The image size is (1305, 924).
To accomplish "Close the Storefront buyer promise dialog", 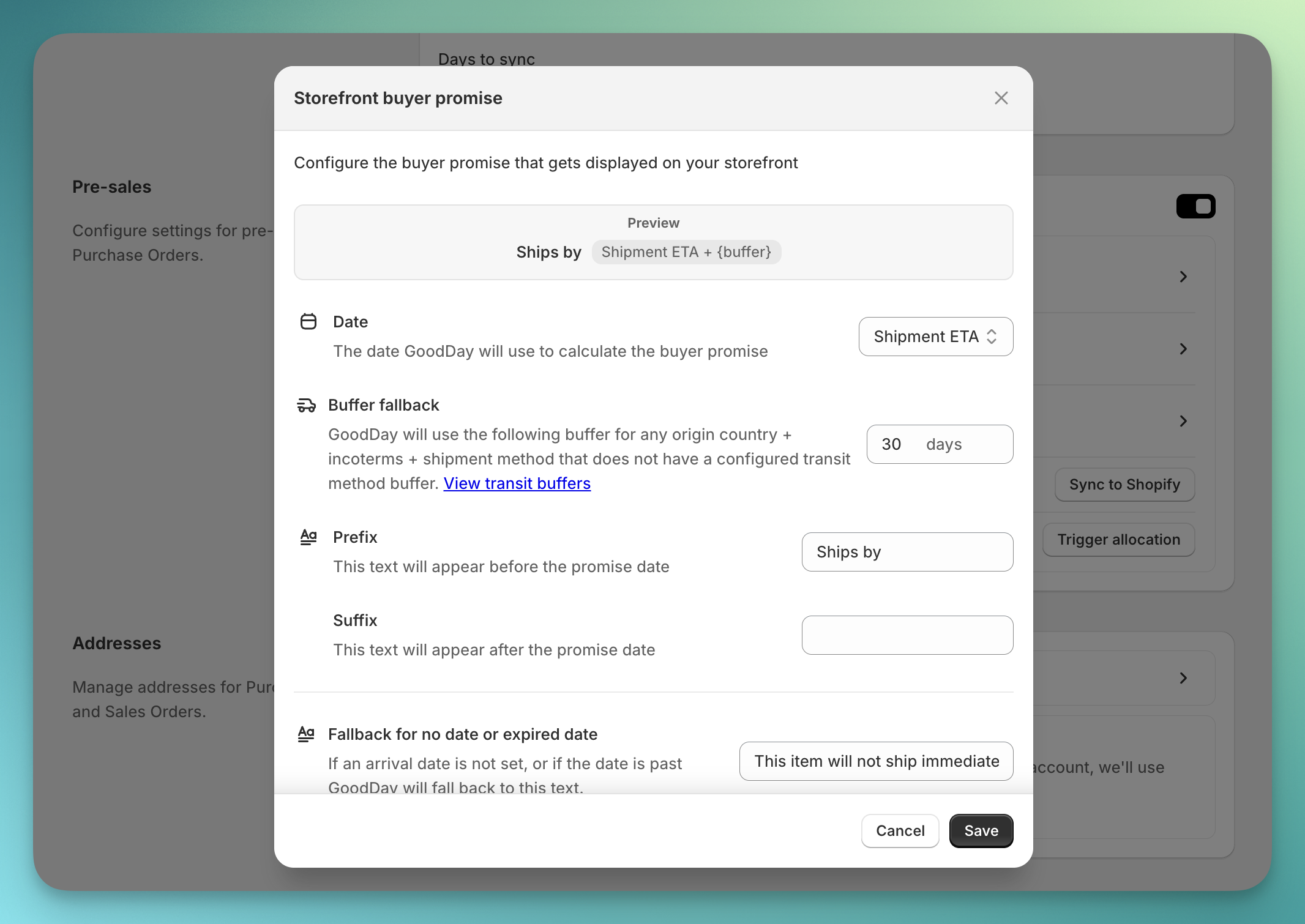I will click(1001, 98).
